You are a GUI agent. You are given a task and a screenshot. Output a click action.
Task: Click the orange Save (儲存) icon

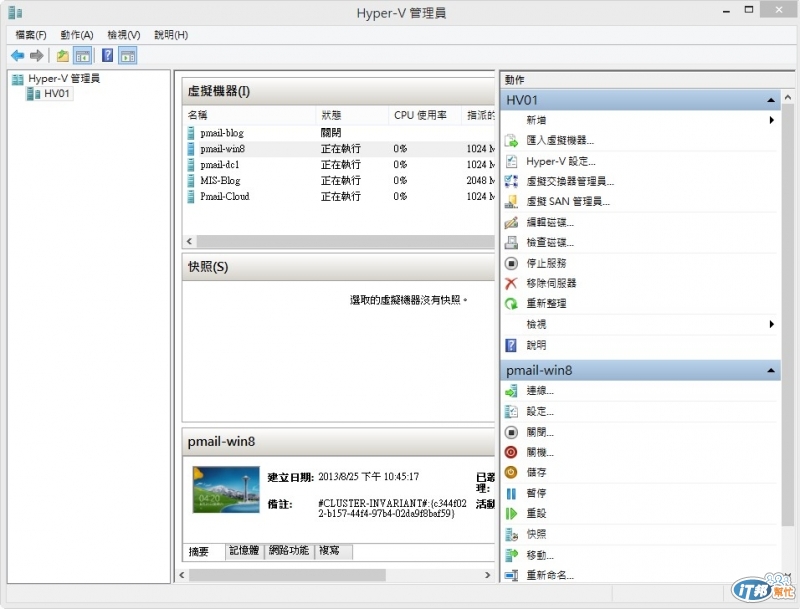[511, 472]
